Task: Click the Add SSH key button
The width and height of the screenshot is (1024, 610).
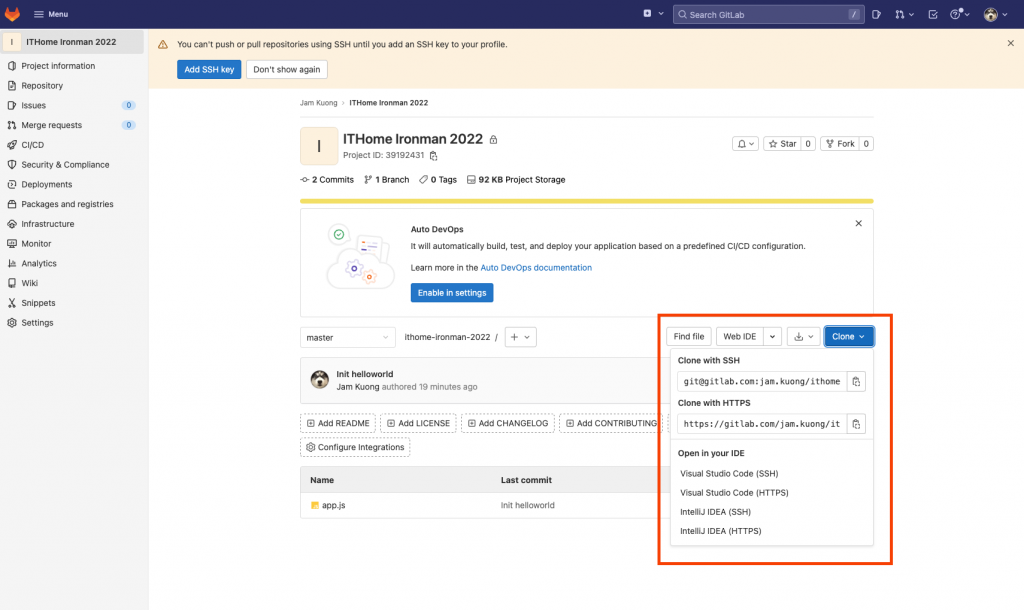Action: [x=209, y=69]
